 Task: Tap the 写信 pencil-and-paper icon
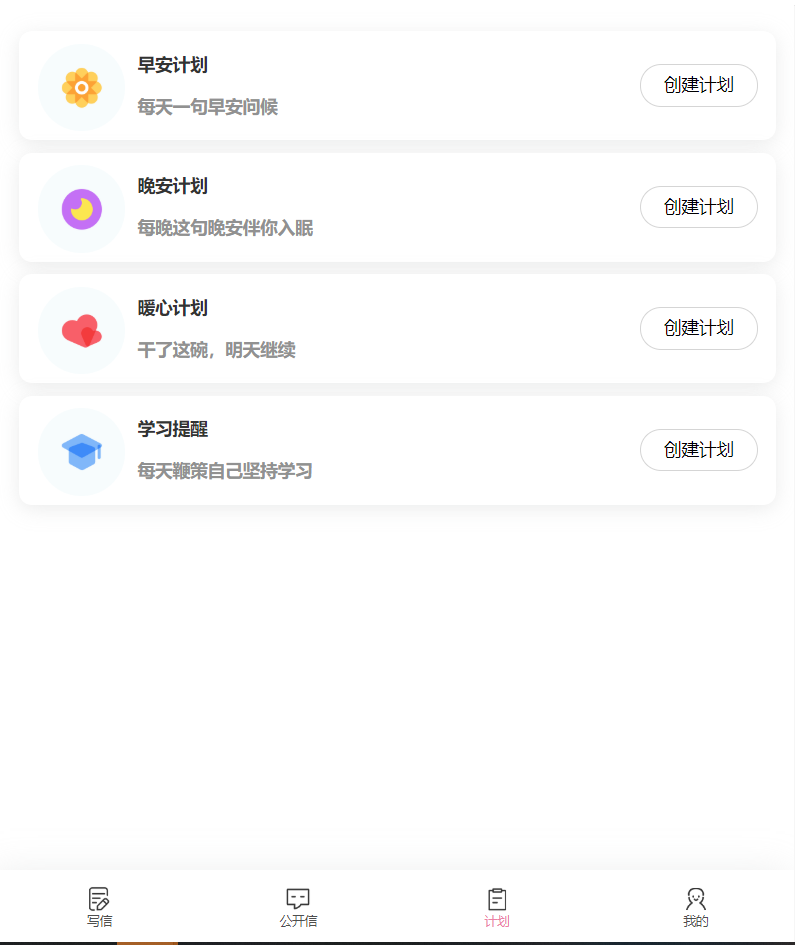tap(99, 898)
